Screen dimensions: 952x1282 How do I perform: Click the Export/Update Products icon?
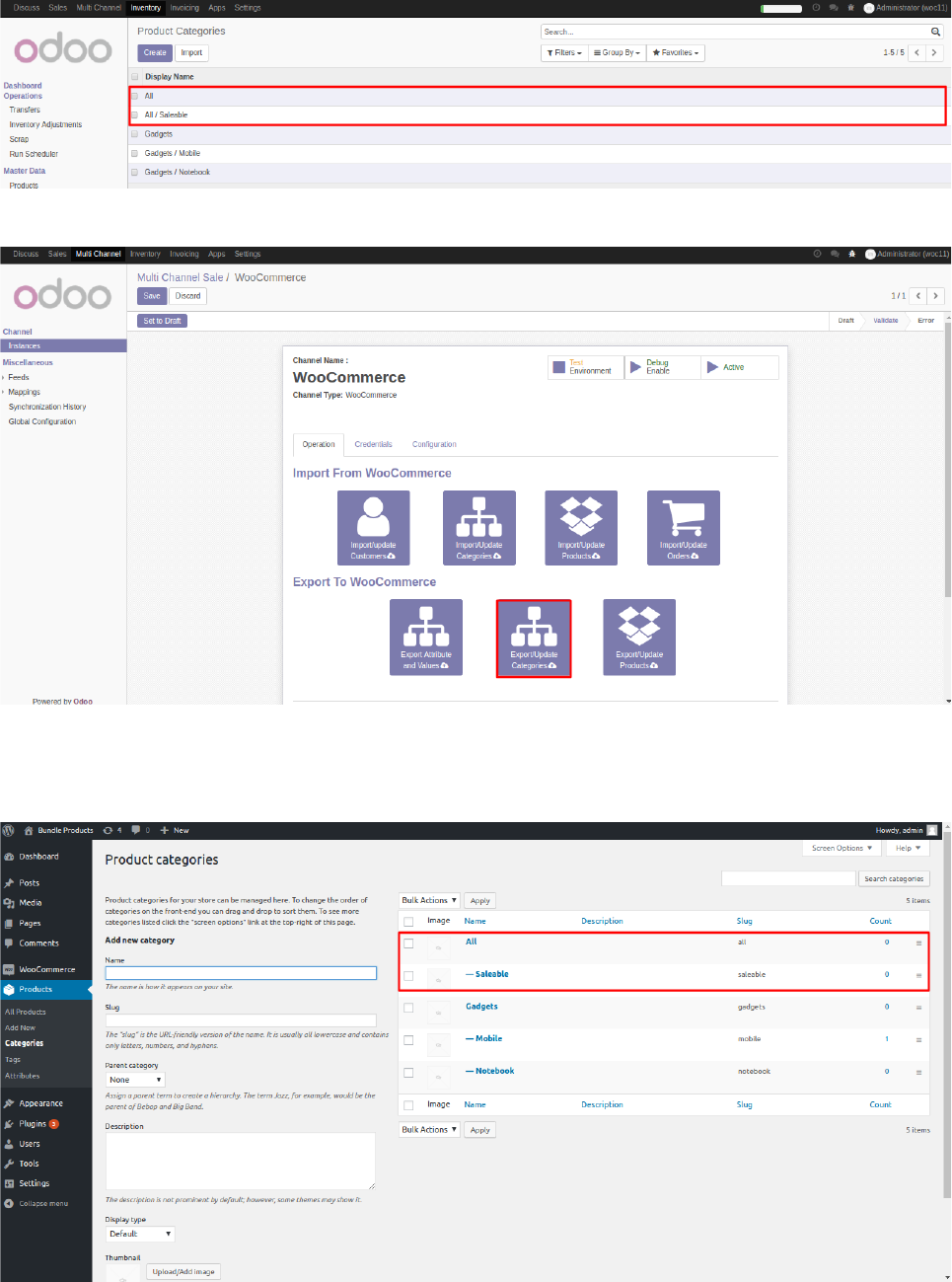point(639,638)
